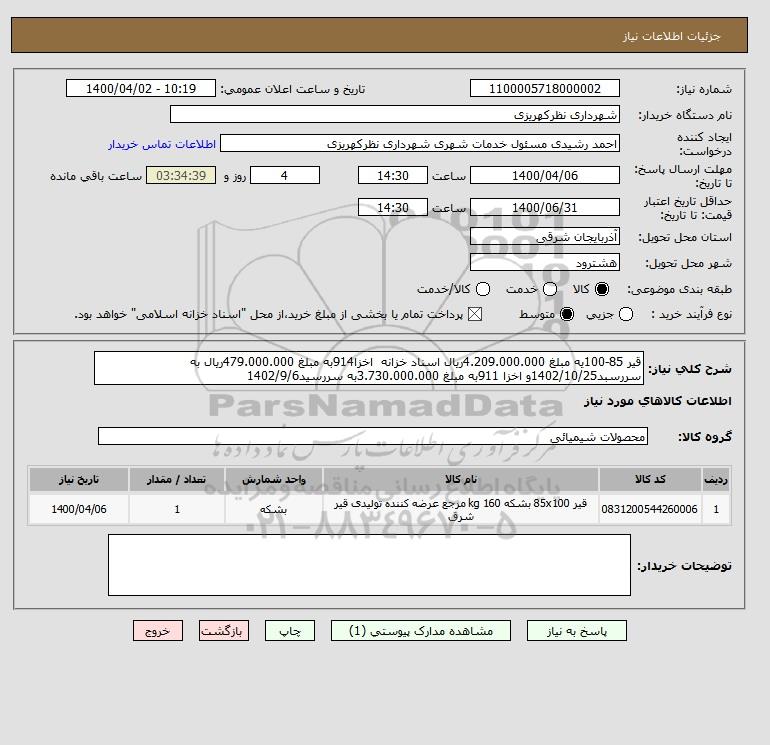Click the product name cell قیر 85x100
Viewport: 770px width, 745px height.
point(461,509)
